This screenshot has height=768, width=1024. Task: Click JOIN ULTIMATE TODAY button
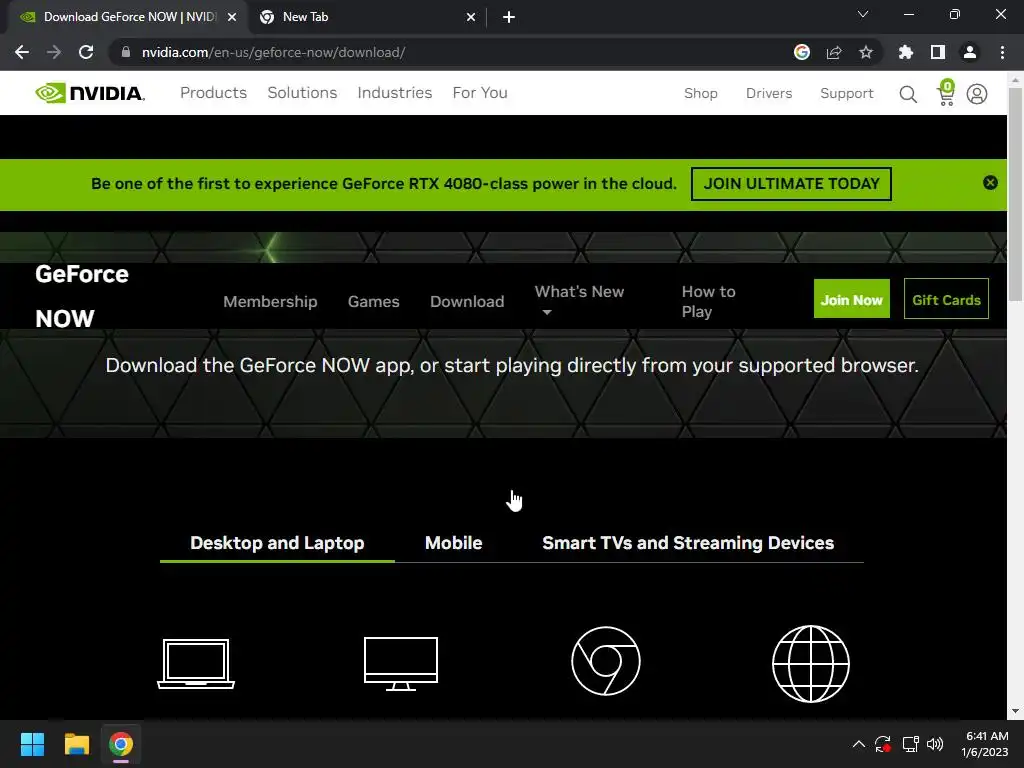pos(791,184)
